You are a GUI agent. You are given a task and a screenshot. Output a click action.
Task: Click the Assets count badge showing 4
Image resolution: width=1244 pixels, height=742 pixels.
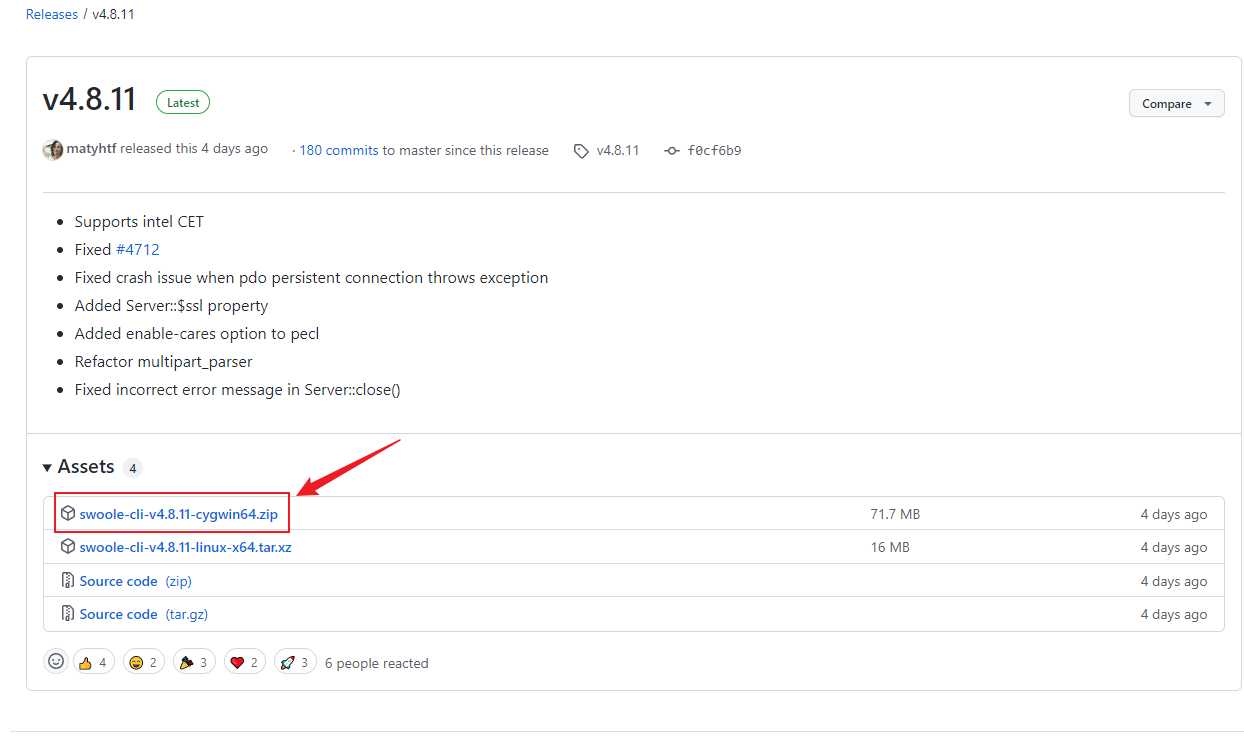tap(133, 468)
